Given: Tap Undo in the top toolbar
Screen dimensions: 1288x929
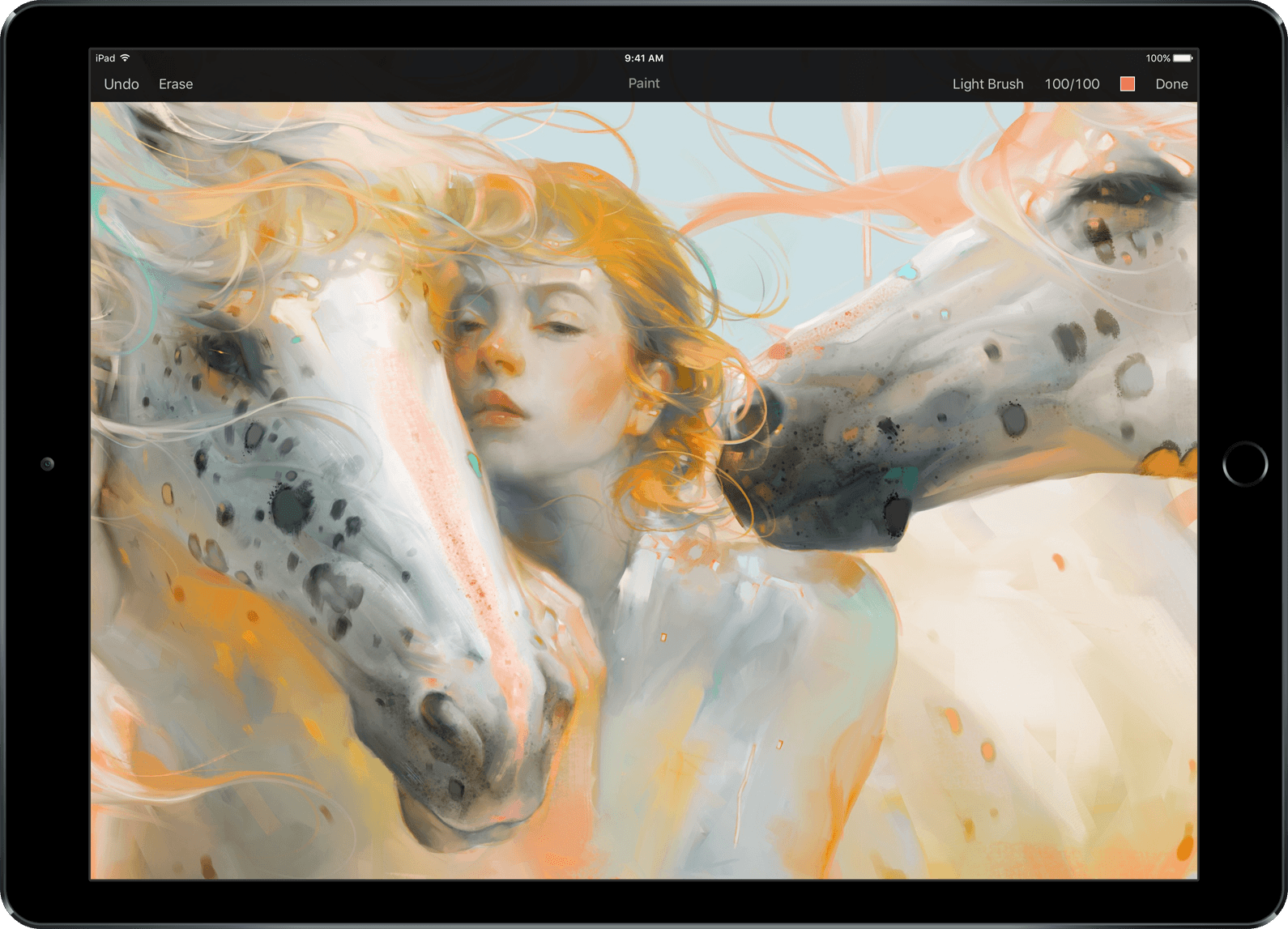Looking at the screenshot, I should [122, 84].
